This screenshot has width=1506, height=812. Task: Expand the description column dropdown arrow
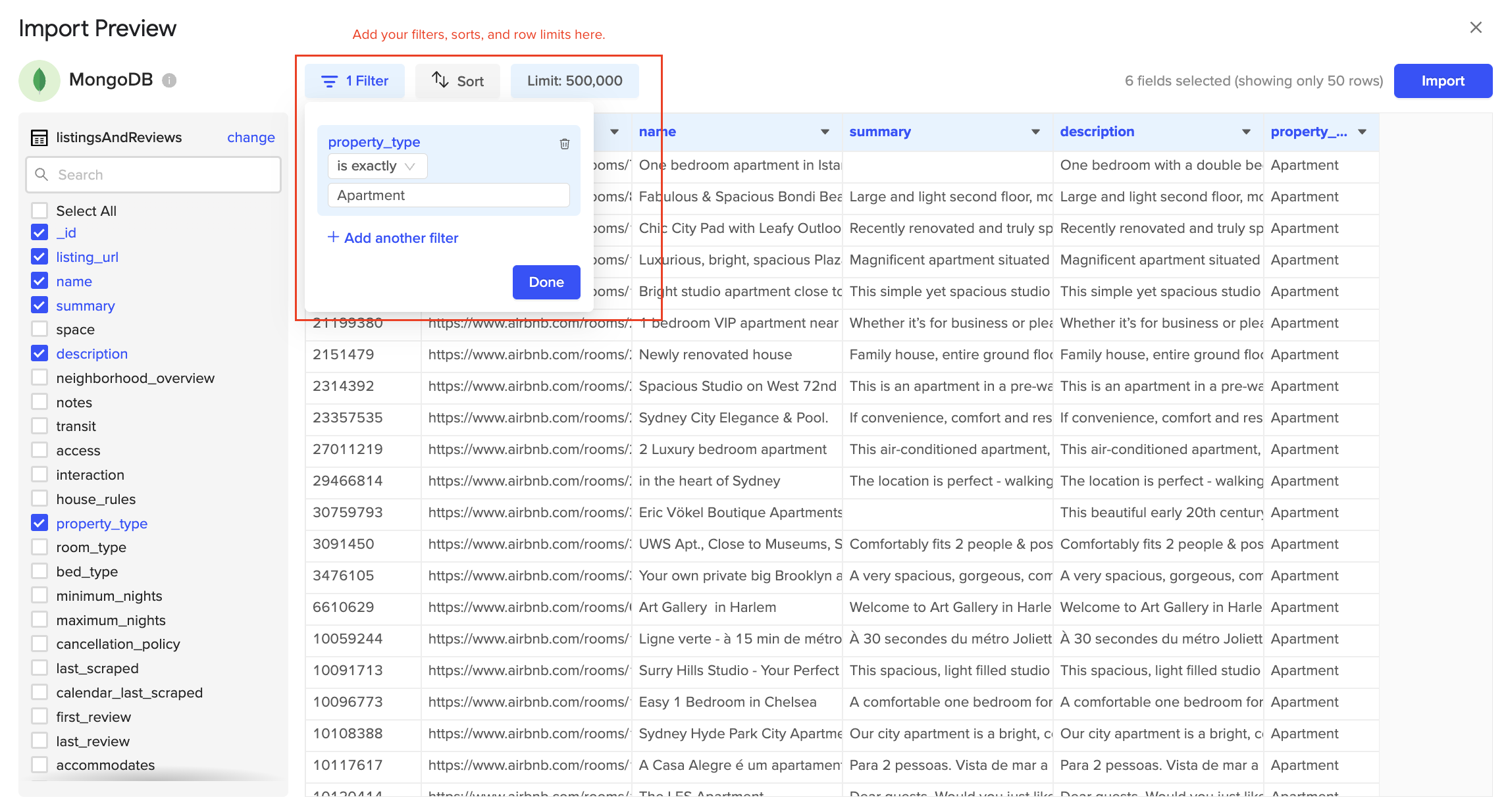point(1246,132)
